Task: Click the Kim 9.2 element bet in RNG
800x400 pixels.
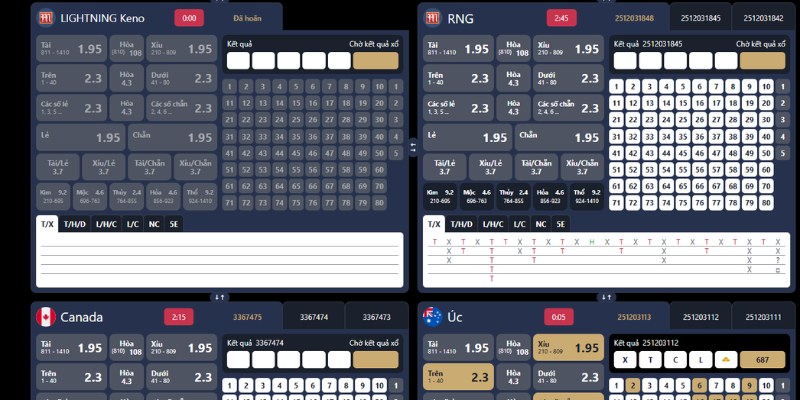Action: (440, 196)
